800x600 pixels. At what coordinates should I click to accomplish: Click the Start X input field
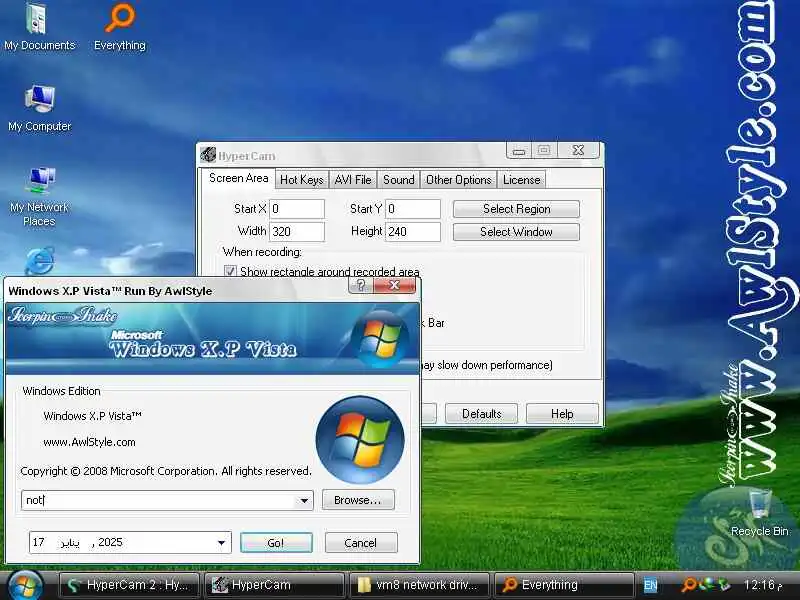coord(297,209)
